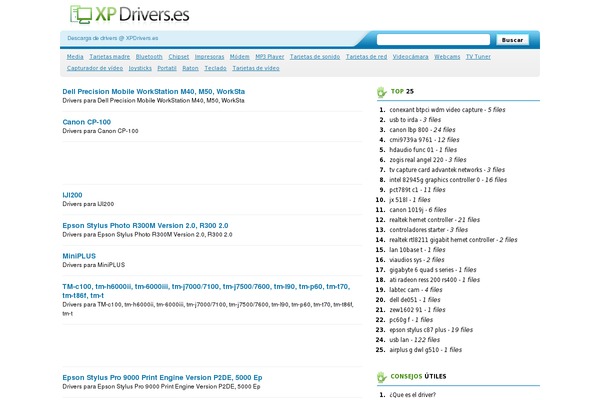This screenshot has width=600, height=400.
Task: Open the MP3 Player category
Action: (270, 57)
